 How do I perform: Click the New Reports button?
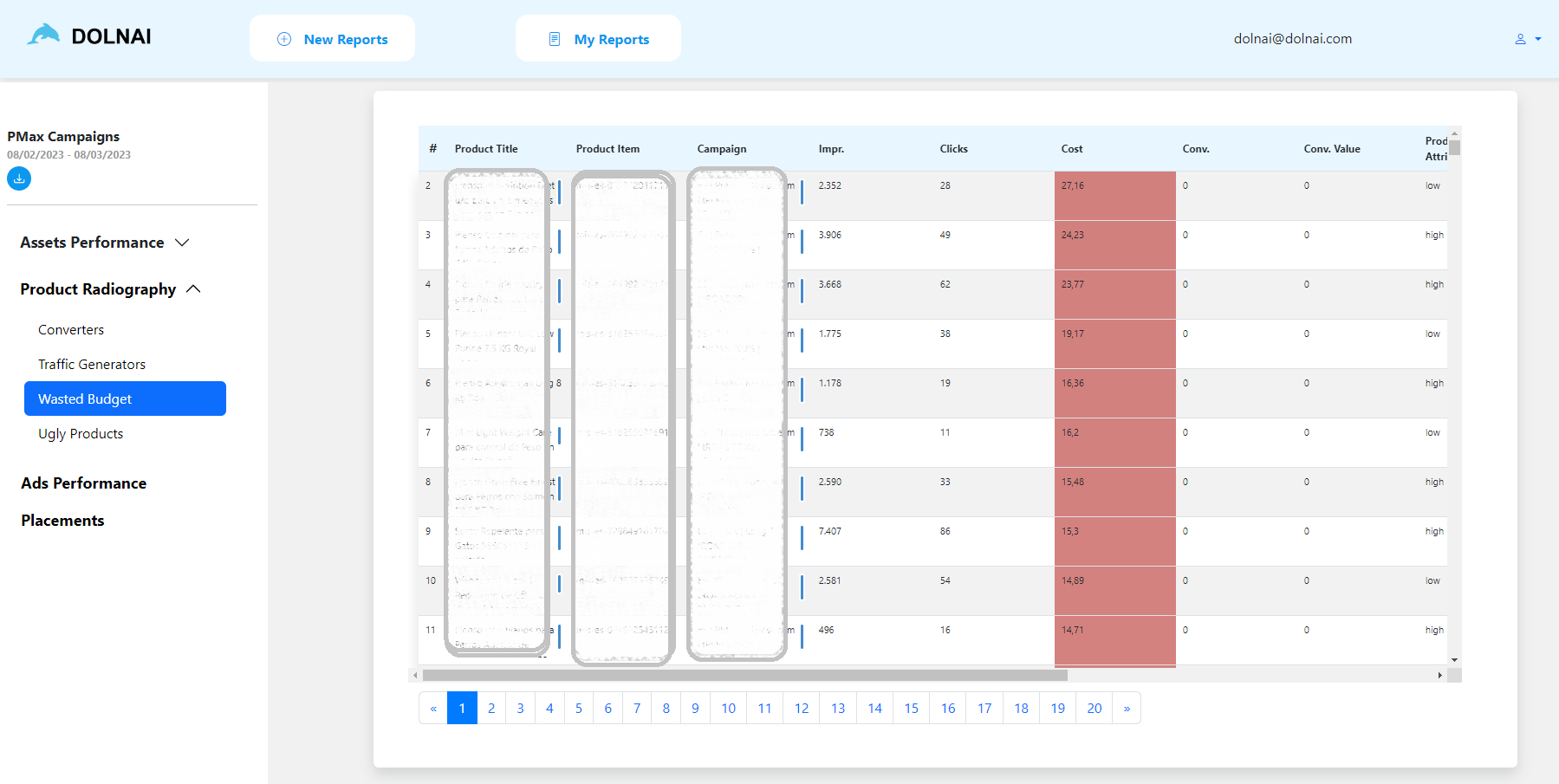pos(332,38)
